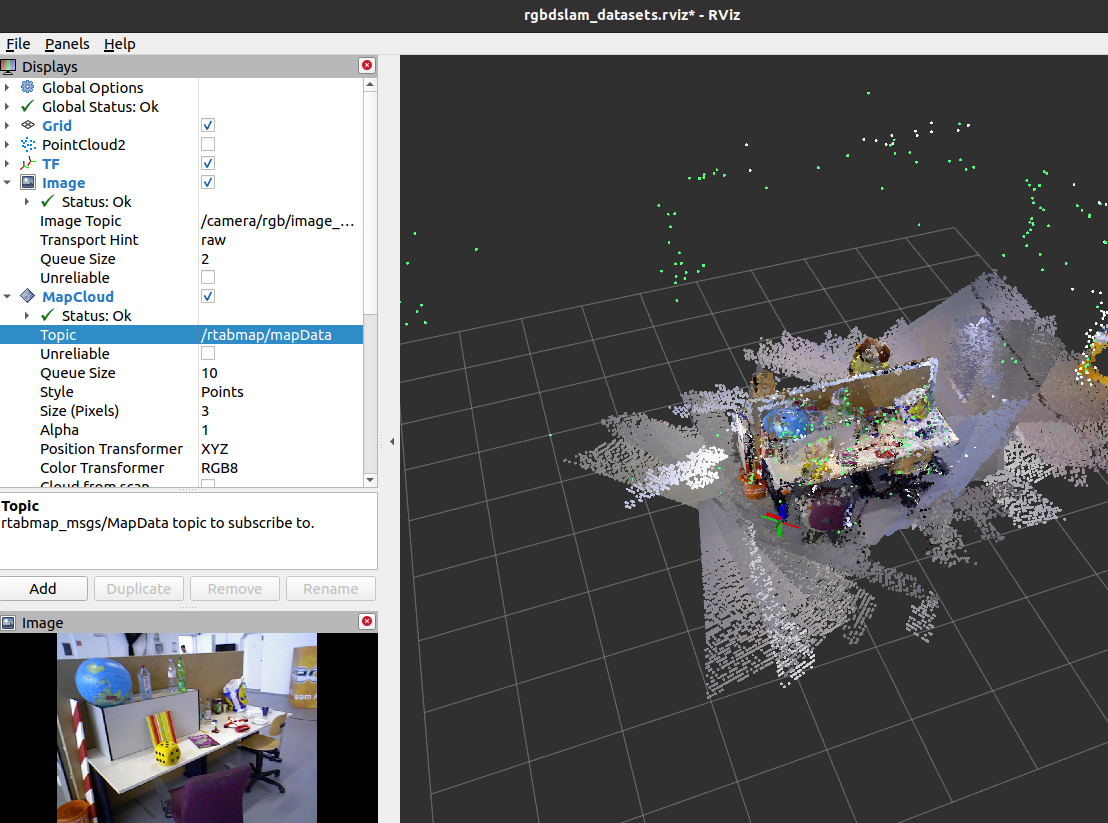This screenshot has height=823, width=1108.
Task: Click the MapCloud display icon
Action: (28, 296)
